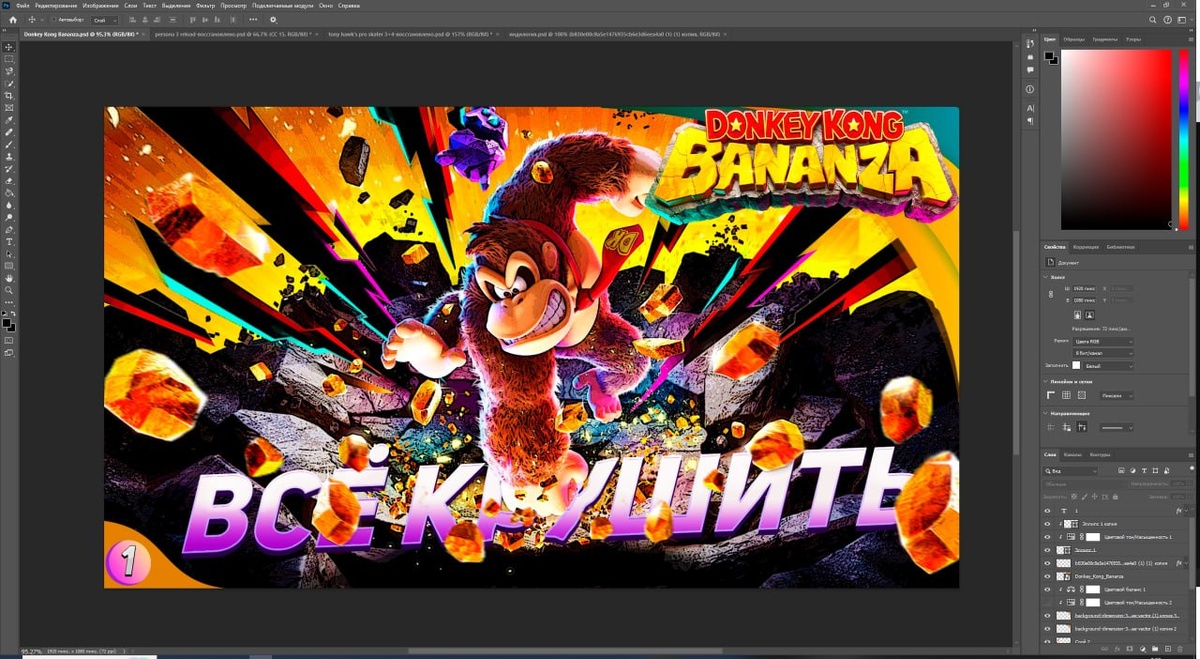This screenshot has height=659, width=1200.
Task: Create a new layer via plus icon
Action: pyautogui.click(x=1168, y=649)
